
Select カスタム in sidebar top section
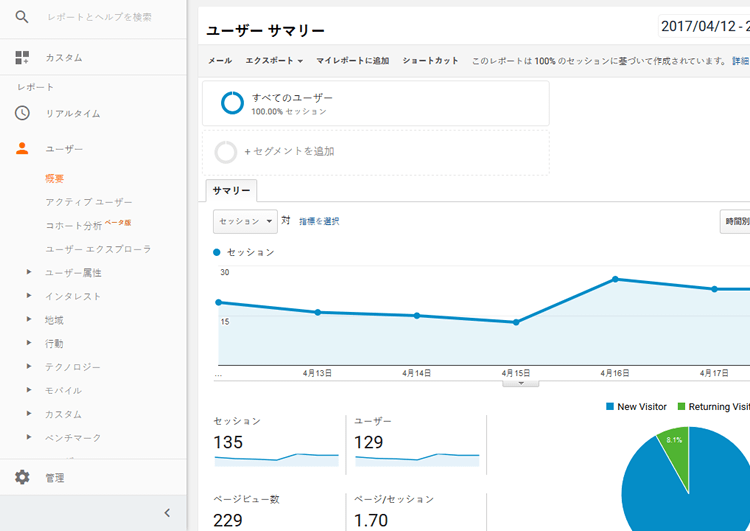[64, 58]
